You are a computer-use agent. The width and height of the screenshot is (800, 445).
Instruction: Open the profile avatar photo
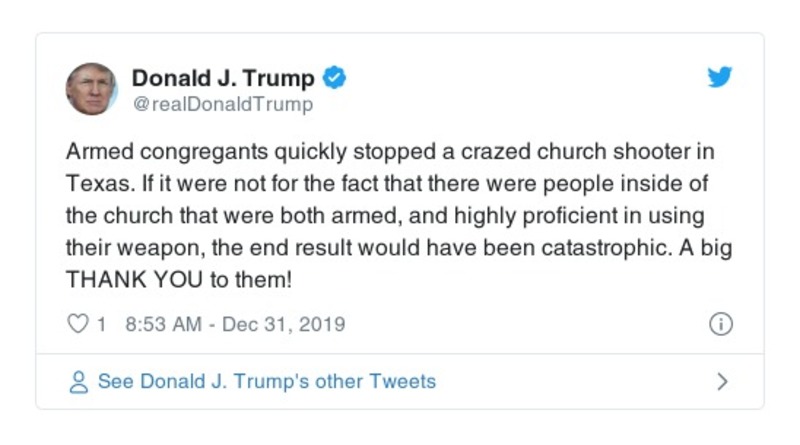92,89
